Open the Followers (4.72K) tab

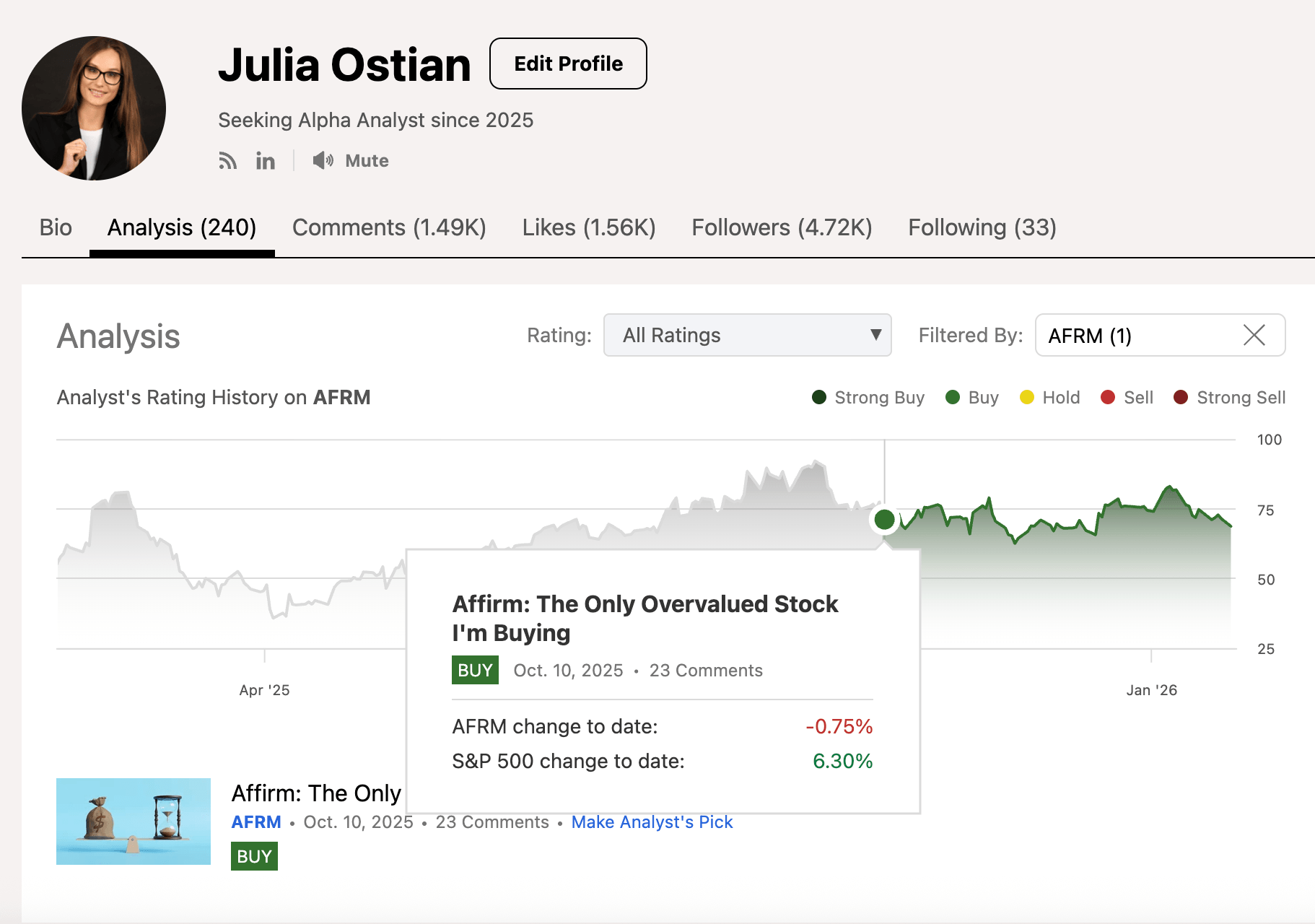(782, 227)
